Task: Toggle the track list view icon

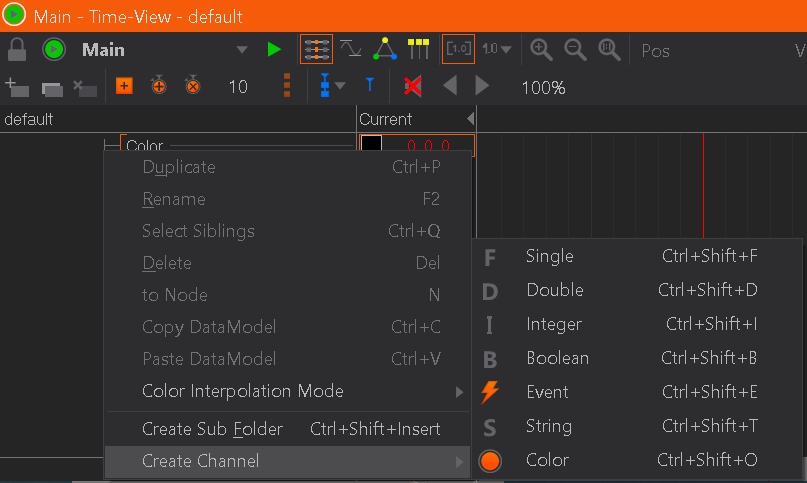Action: pos(316,49)
